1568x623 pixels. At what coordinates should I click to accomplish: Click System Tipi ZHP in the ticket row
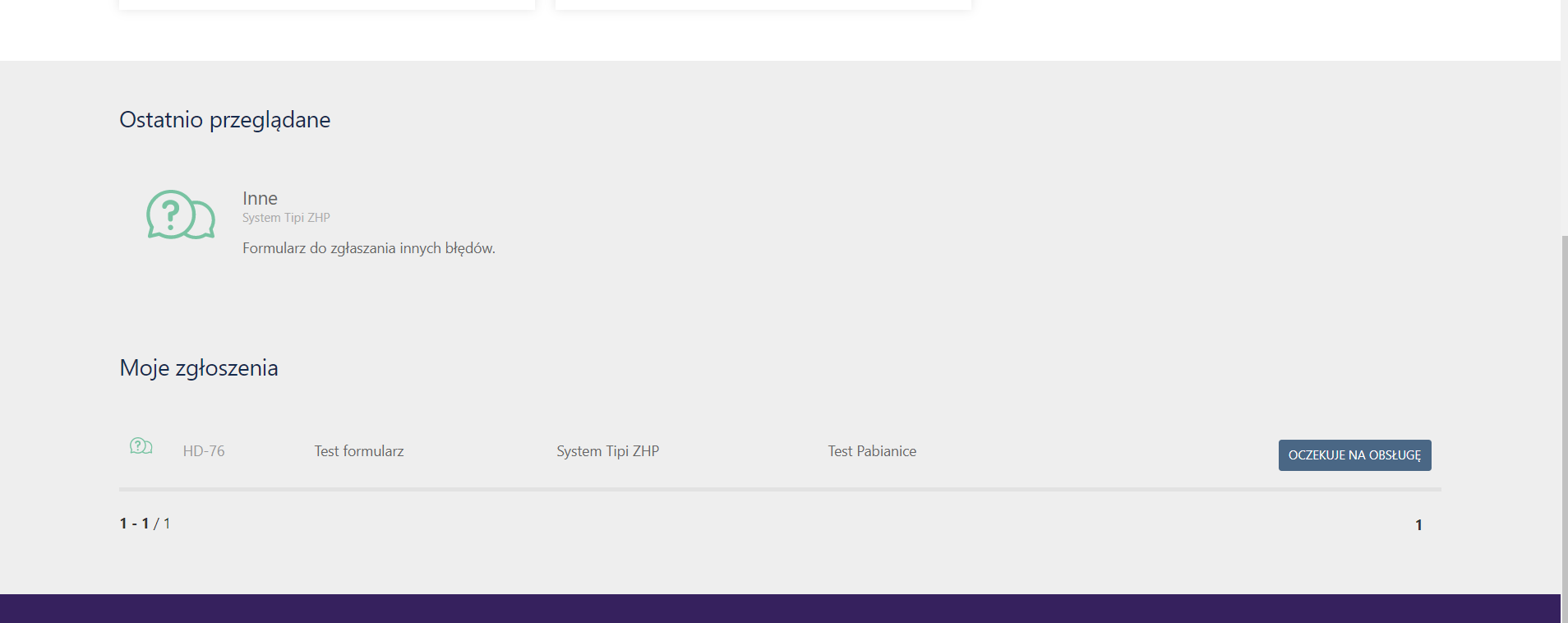tap(607, 451)
